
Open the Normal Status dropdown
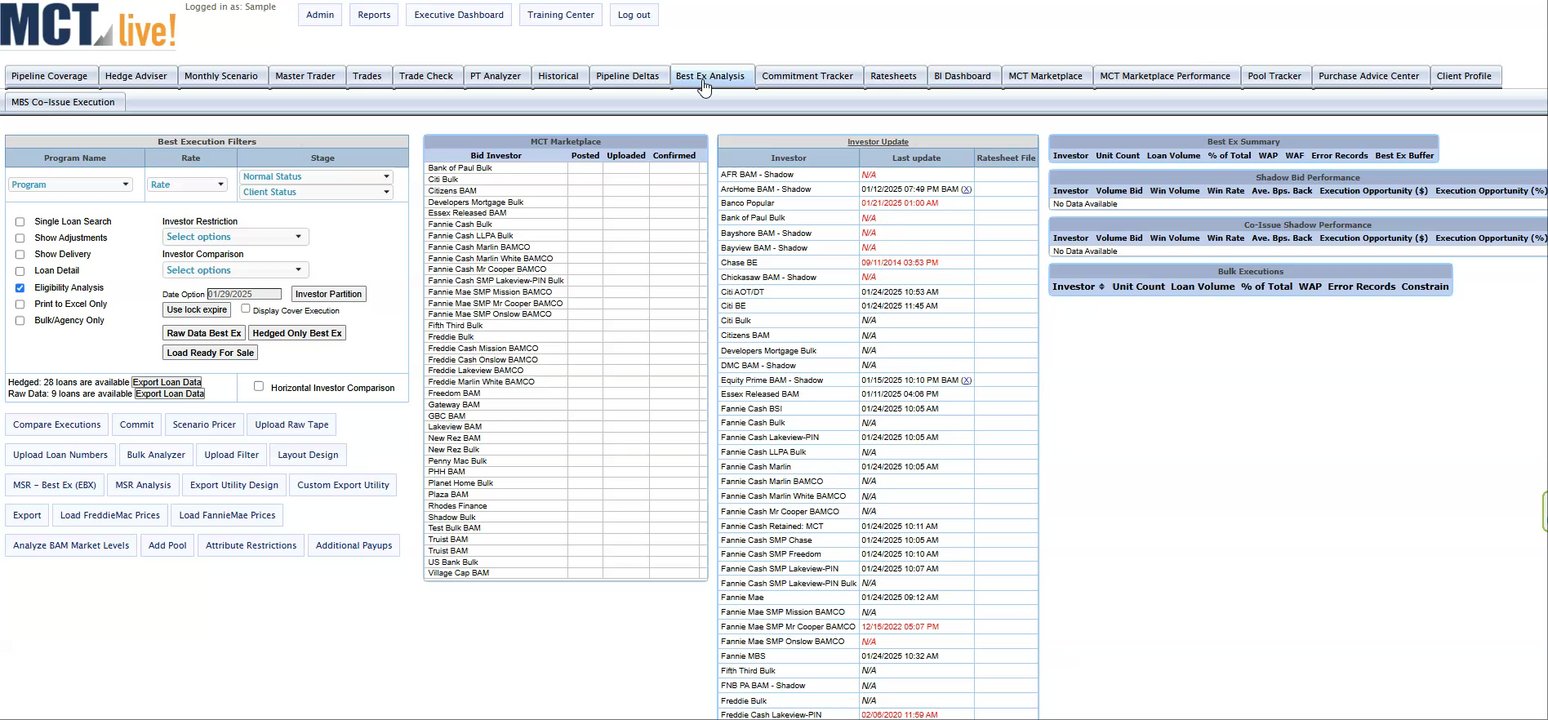(x=316, y=177)
